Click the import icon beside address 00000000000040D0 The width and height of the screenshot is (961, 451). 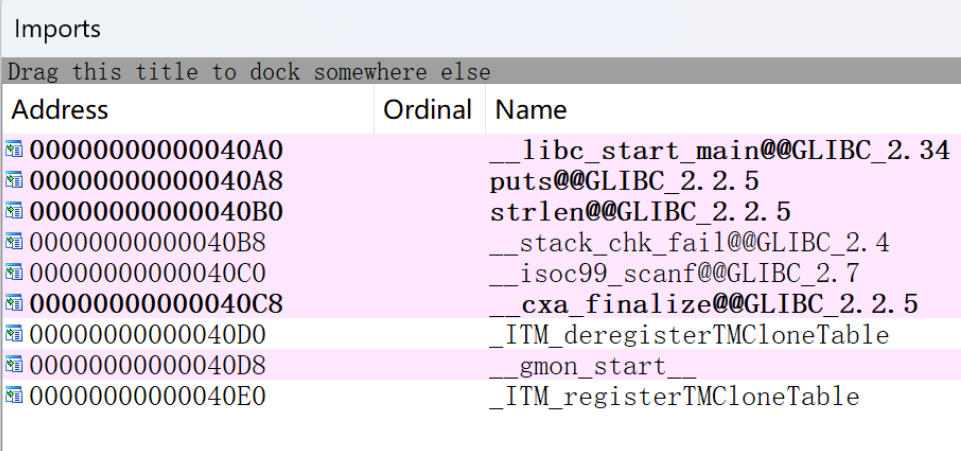point(13,334)
